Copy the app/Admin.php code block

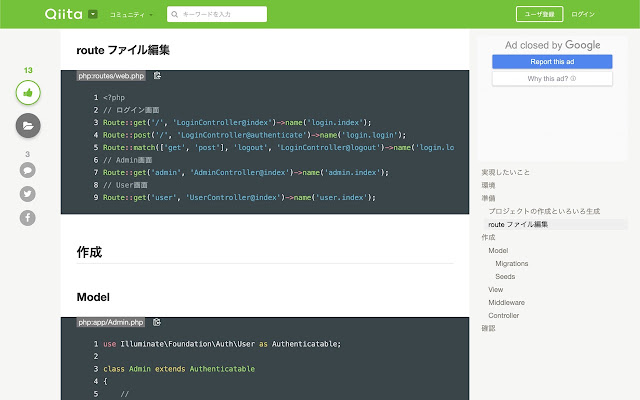coord(157,322)
